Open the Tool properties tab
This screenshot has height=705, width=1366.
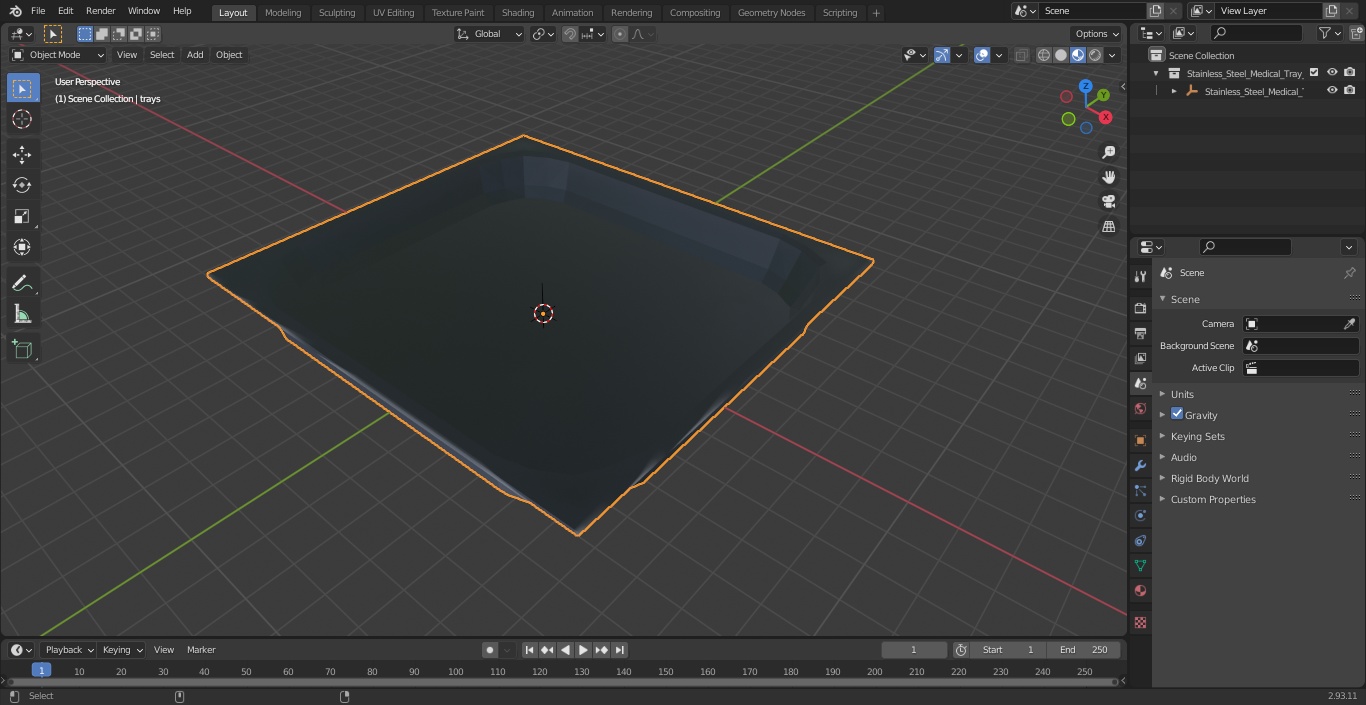tap(1140, 277)
